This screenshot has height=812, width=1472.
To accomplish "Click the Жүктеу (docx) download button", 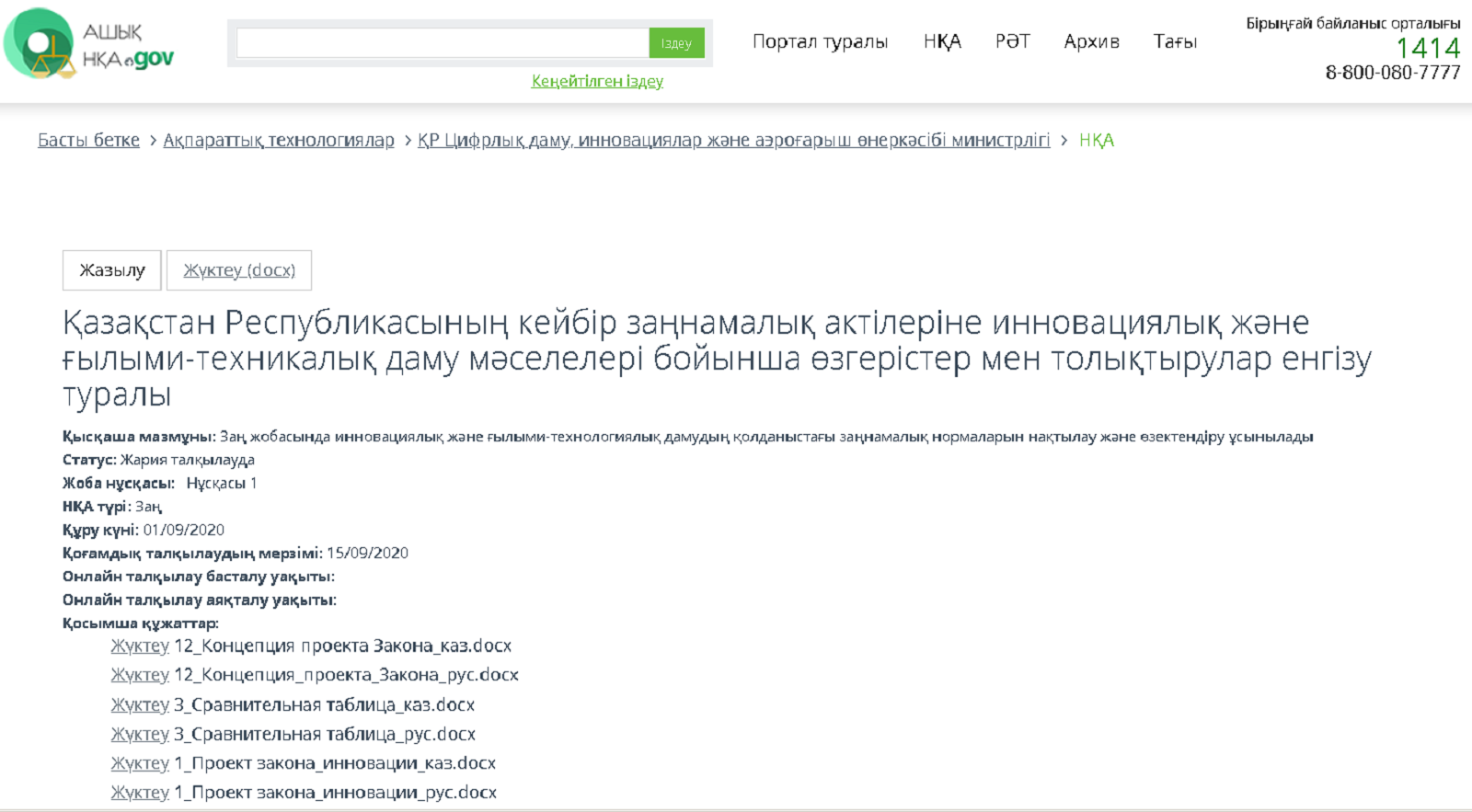I will tap(239, 270).
